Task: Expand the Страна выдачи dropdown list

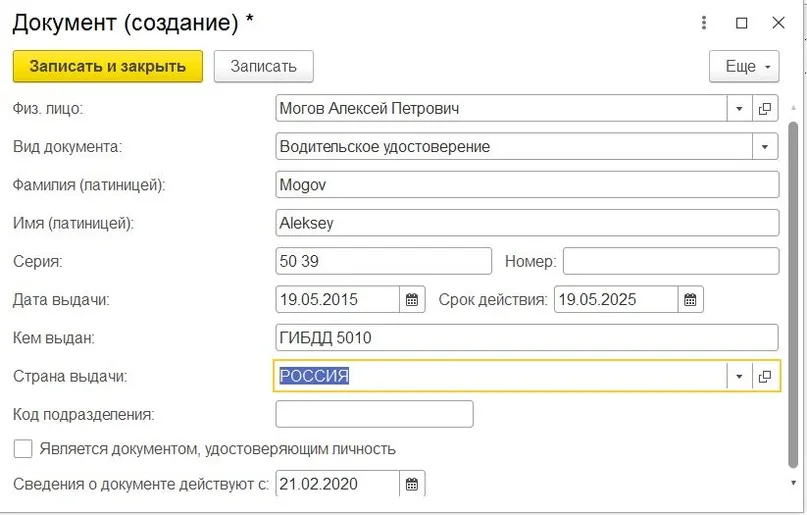Action: pos(740,376)
